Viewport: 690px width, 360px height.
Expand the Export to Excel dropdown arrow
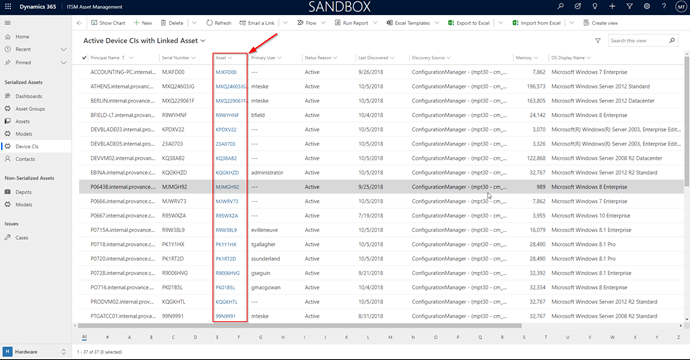click(500, 23)
